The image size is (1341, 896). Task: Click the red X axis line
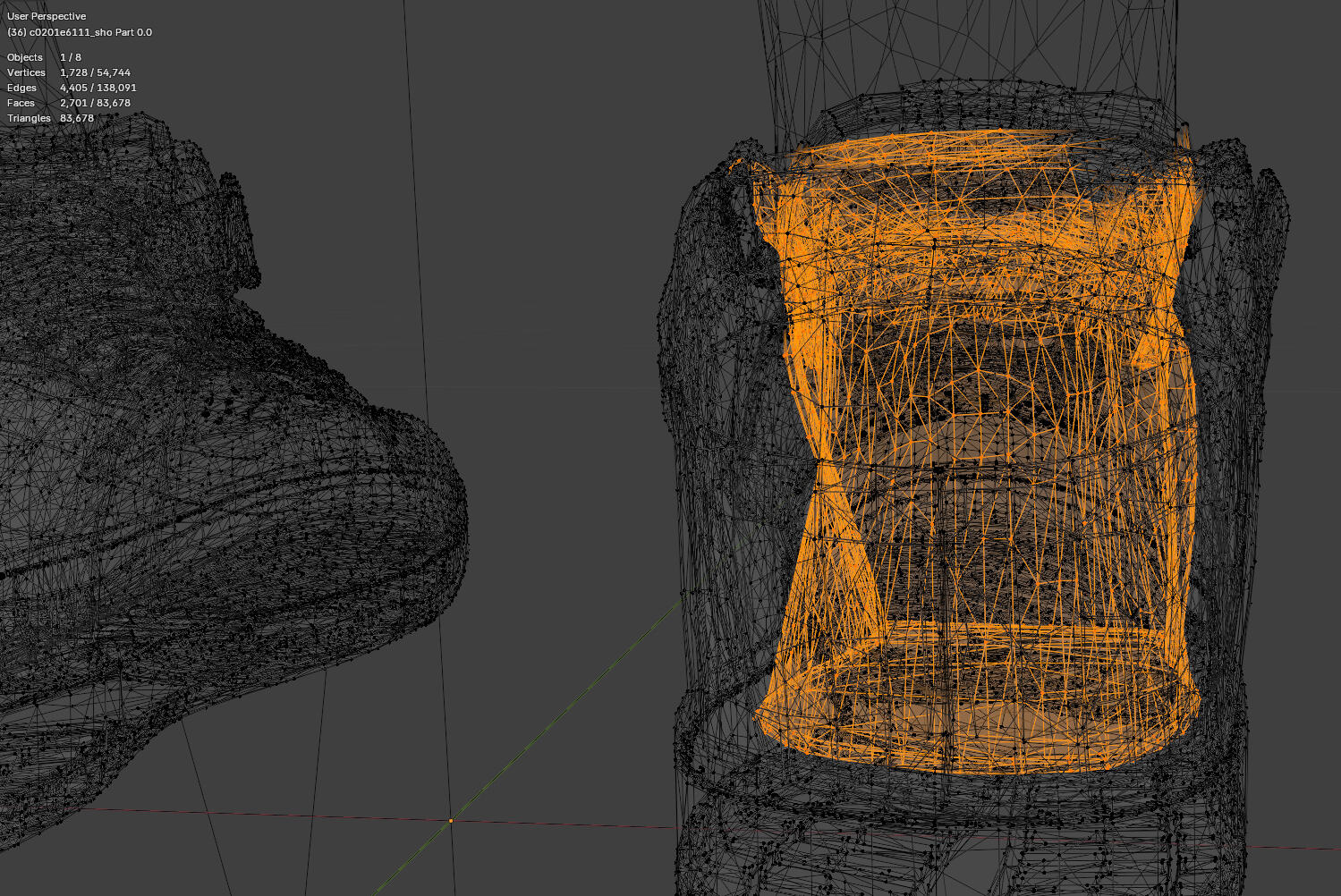click(x=268, y=814)
